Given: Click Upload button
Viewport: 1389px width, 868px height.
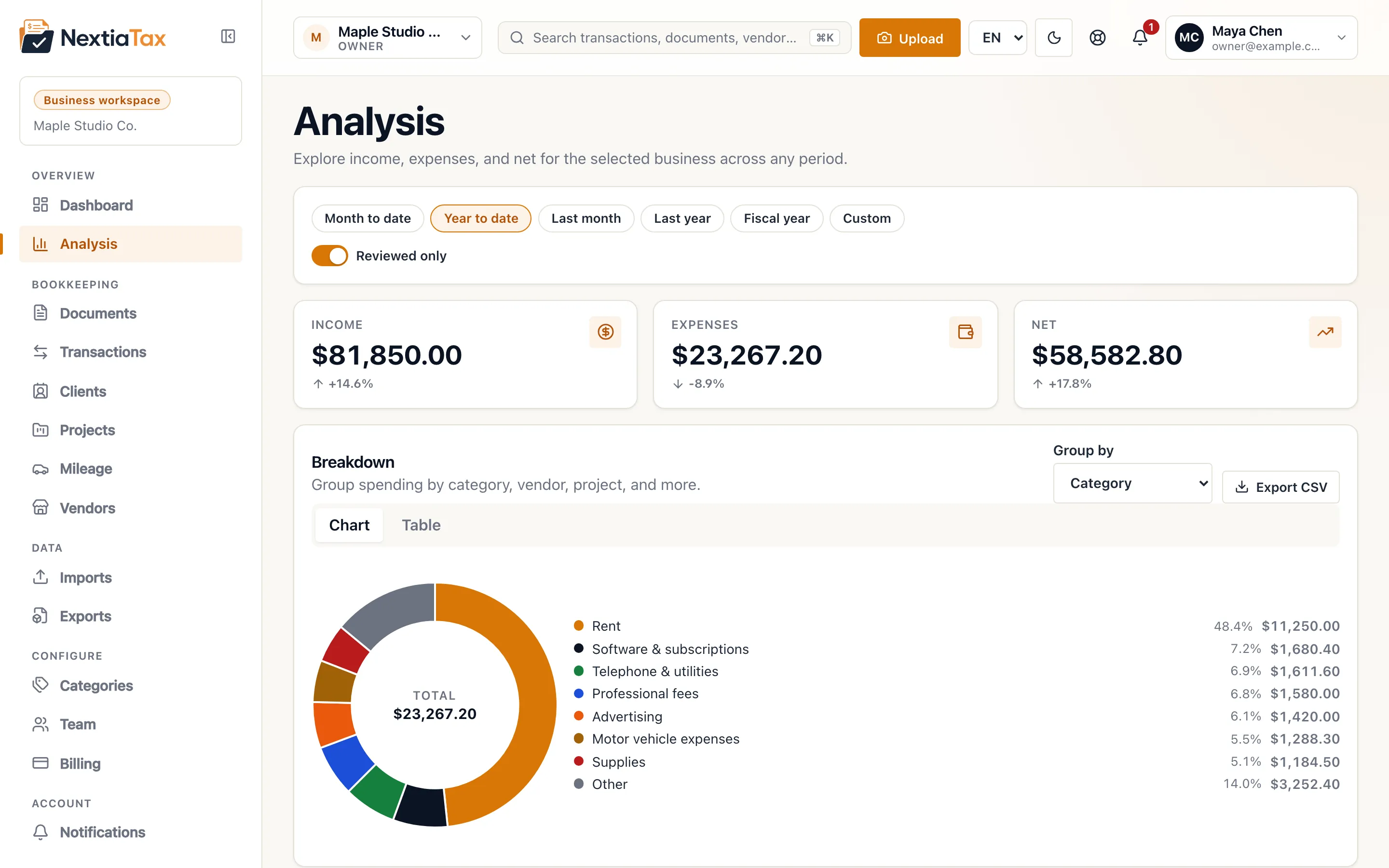Looking at the screenshot, I should (x=909, y=38).
